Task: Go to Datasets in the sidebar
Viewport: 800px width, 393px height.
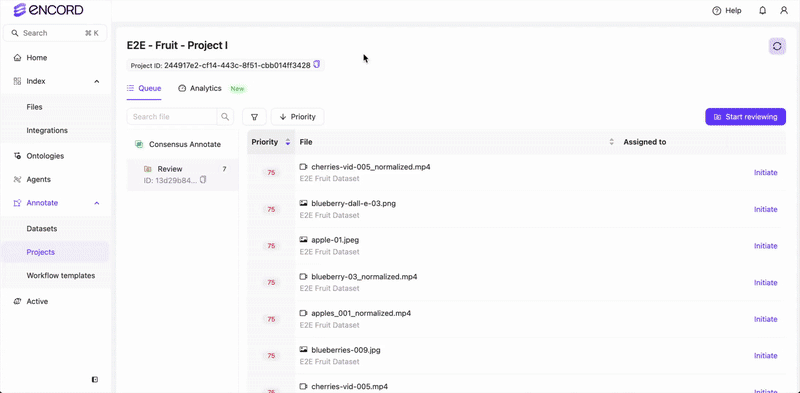Action: pyautogui.click(x=42, y=228)
